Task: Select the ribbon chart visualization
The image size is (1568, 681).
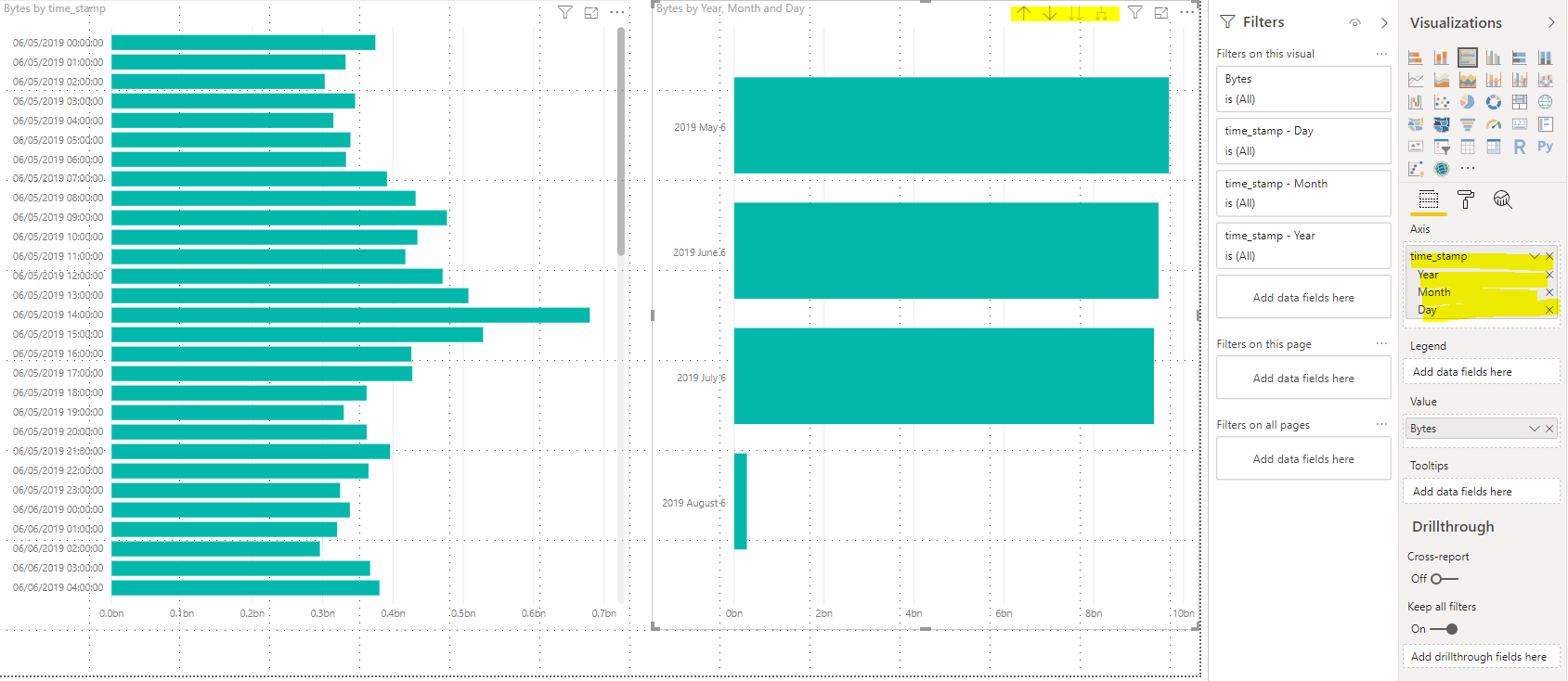Action: [1545, 80]
